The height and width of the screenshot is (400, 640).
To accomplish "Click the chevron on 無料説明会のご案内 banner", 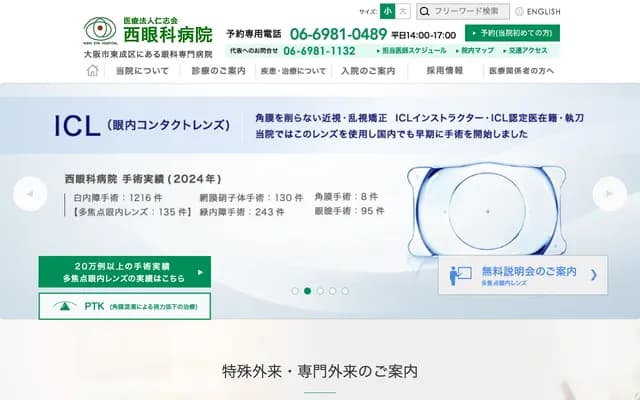I will click(x=594, y=275).
